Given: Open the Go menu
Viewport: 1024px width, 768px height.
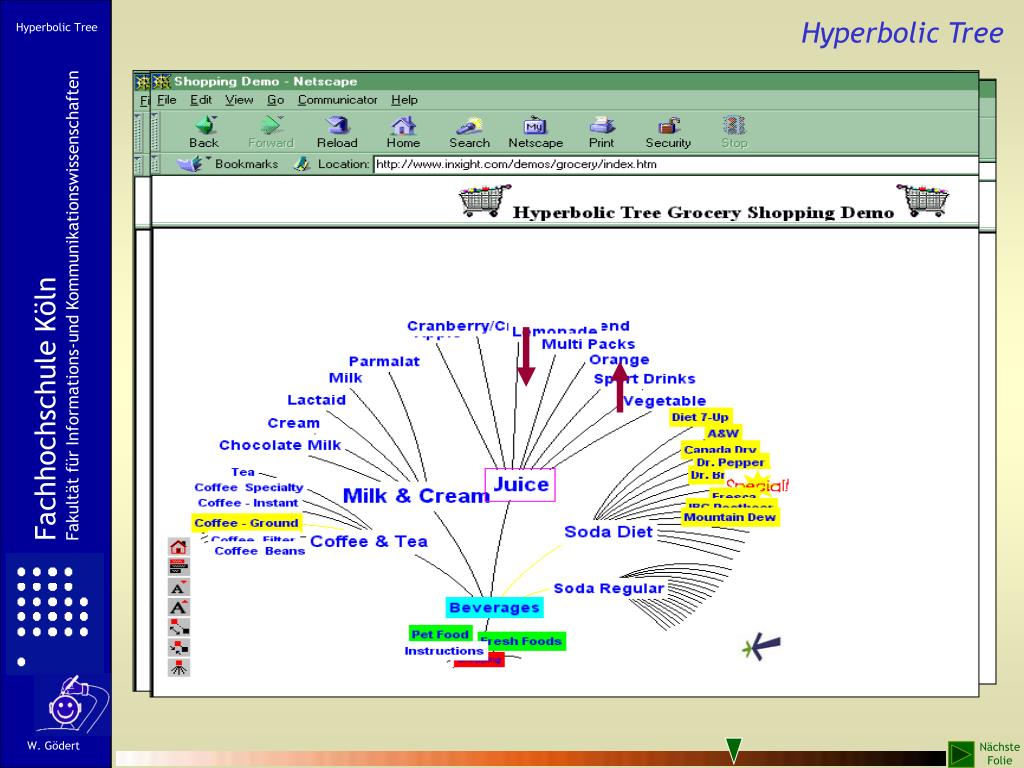Looking at the screenshot, I should click(x=276, y=100).
